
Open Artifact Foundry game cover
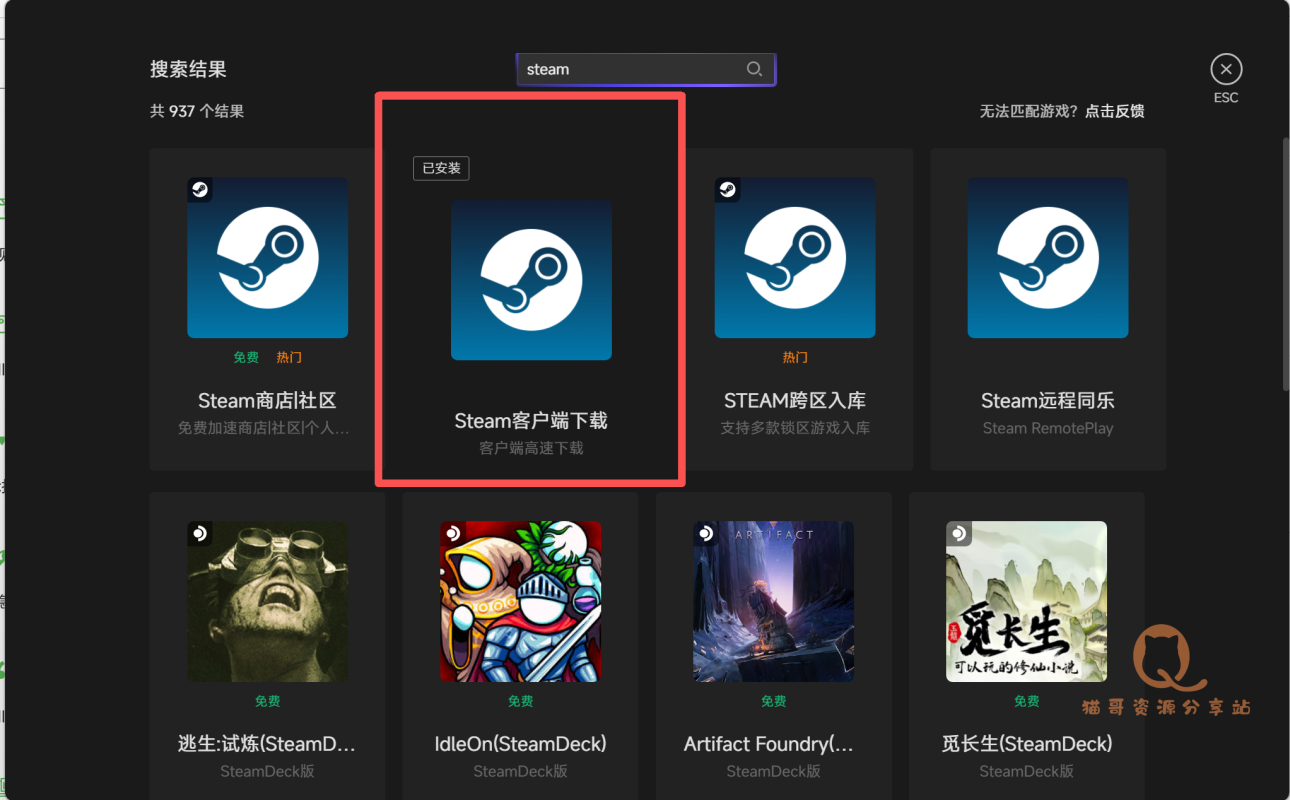coord(774,602)
